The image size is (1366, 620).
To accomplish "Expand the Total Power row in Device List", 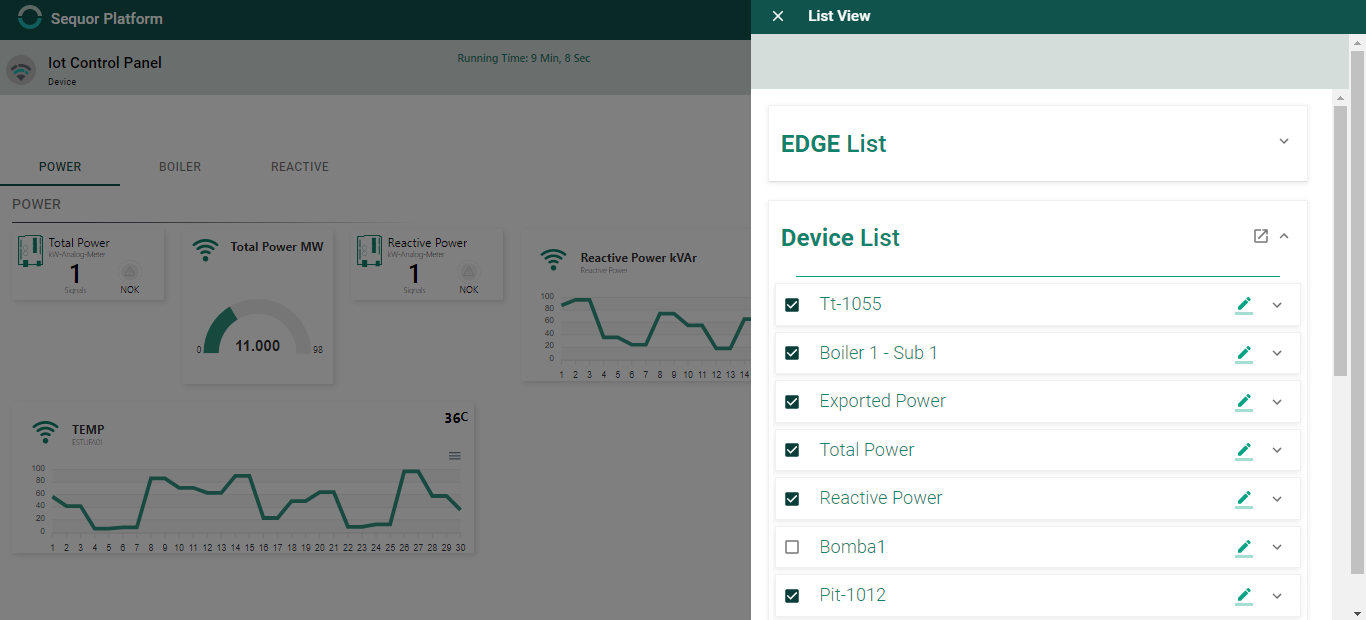I will click(x=1277, y=450).
